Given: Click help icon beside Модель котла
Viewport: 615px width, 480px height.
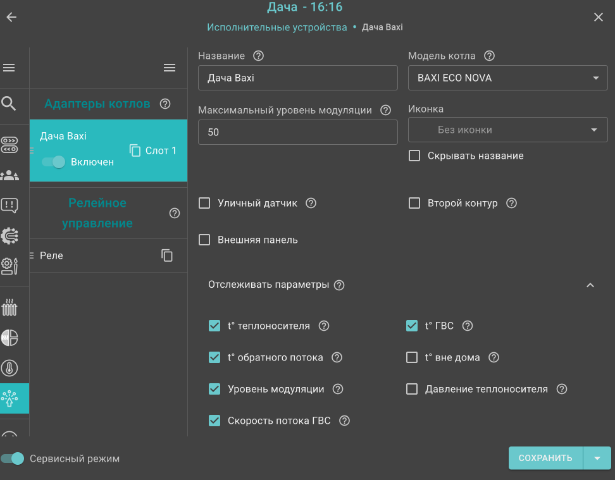Looking at the screenshot, I should (x=489, y=56).
